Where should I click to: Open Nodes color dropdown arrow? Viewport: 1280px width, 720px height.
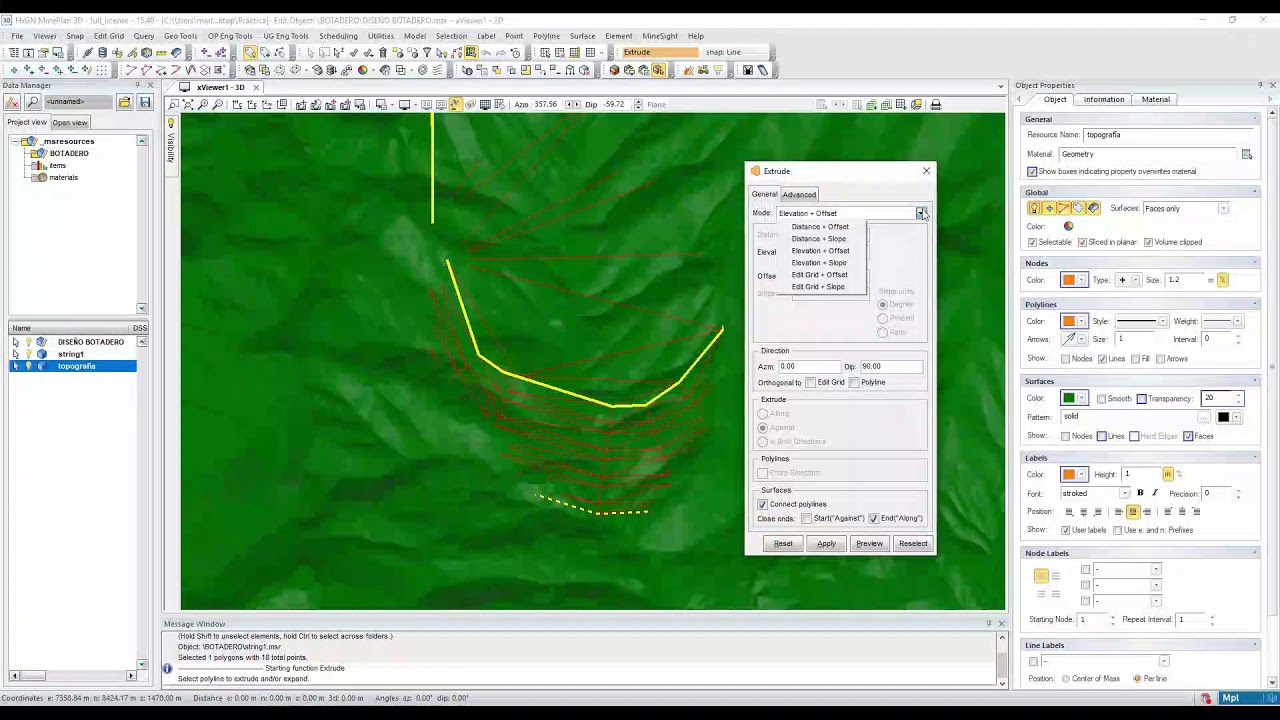coord(1081,280)
